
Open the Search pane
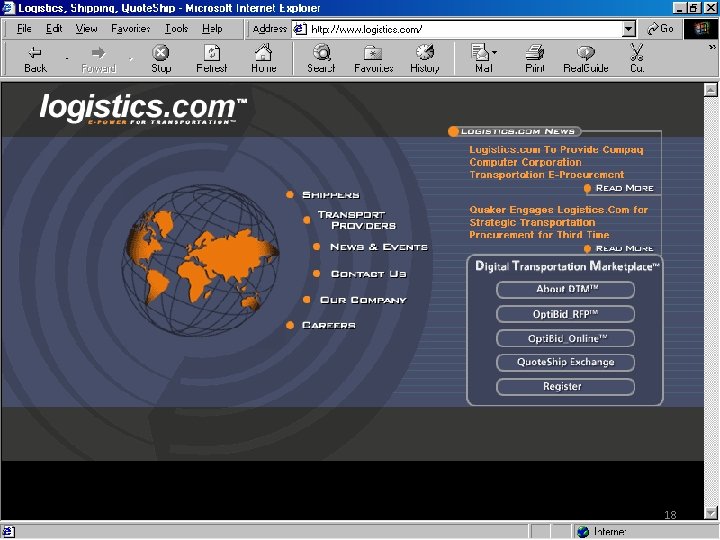point(321,59)
